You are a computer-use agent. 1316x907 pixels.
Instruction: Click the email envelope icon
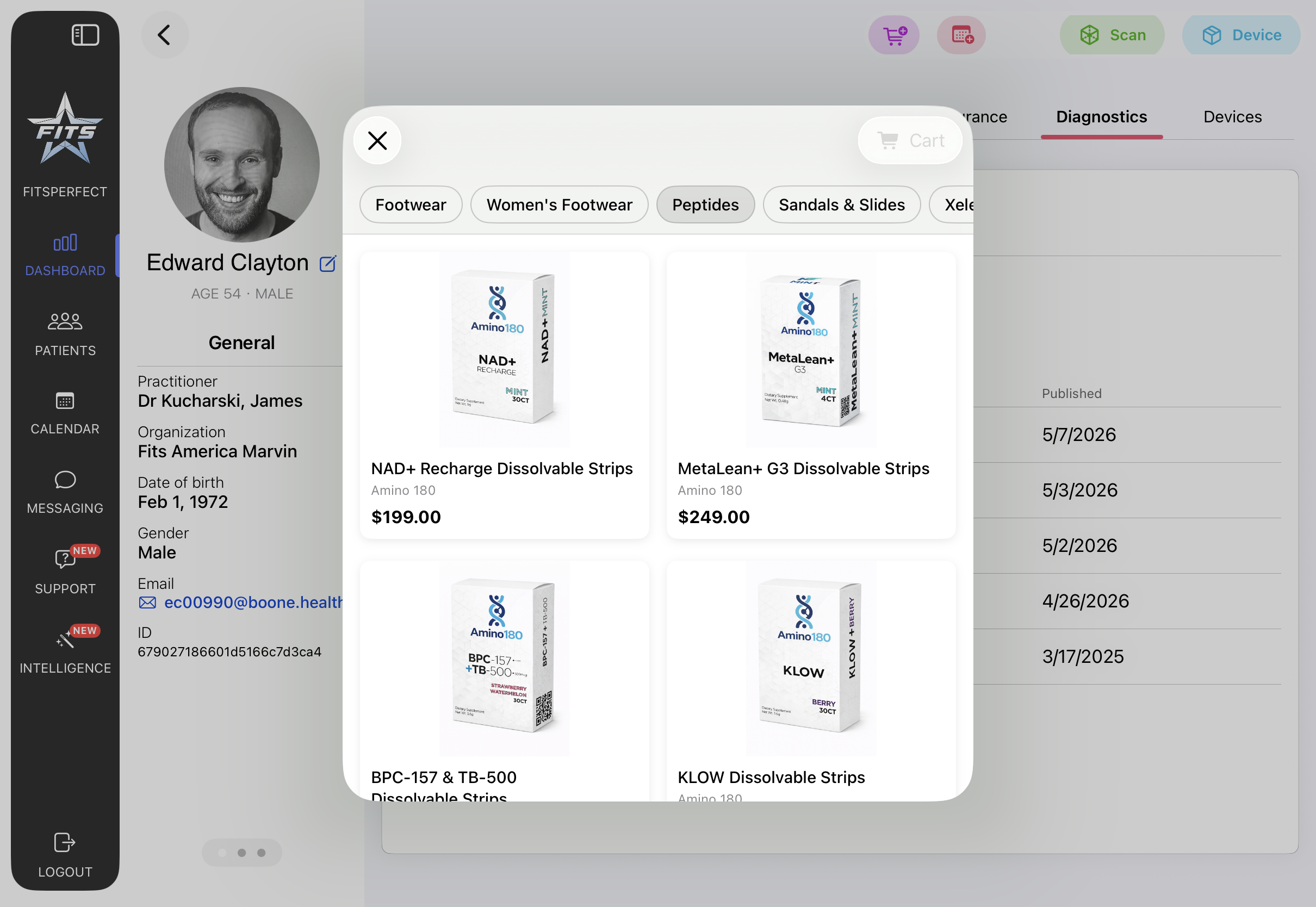pos(147,603)
